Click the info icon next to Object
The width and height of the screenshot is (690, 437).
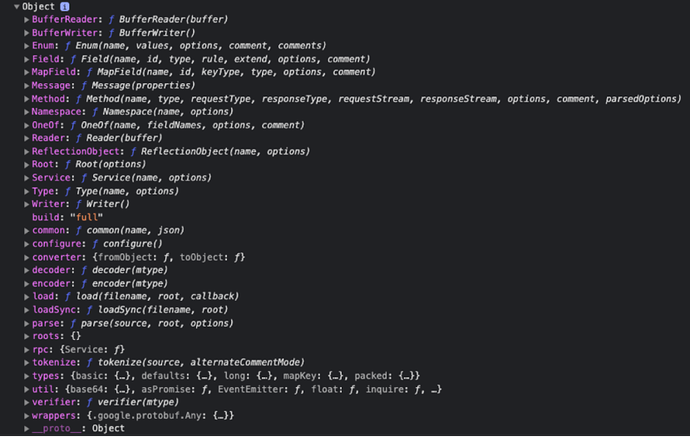pyautogui.click(x=65, y=7)
